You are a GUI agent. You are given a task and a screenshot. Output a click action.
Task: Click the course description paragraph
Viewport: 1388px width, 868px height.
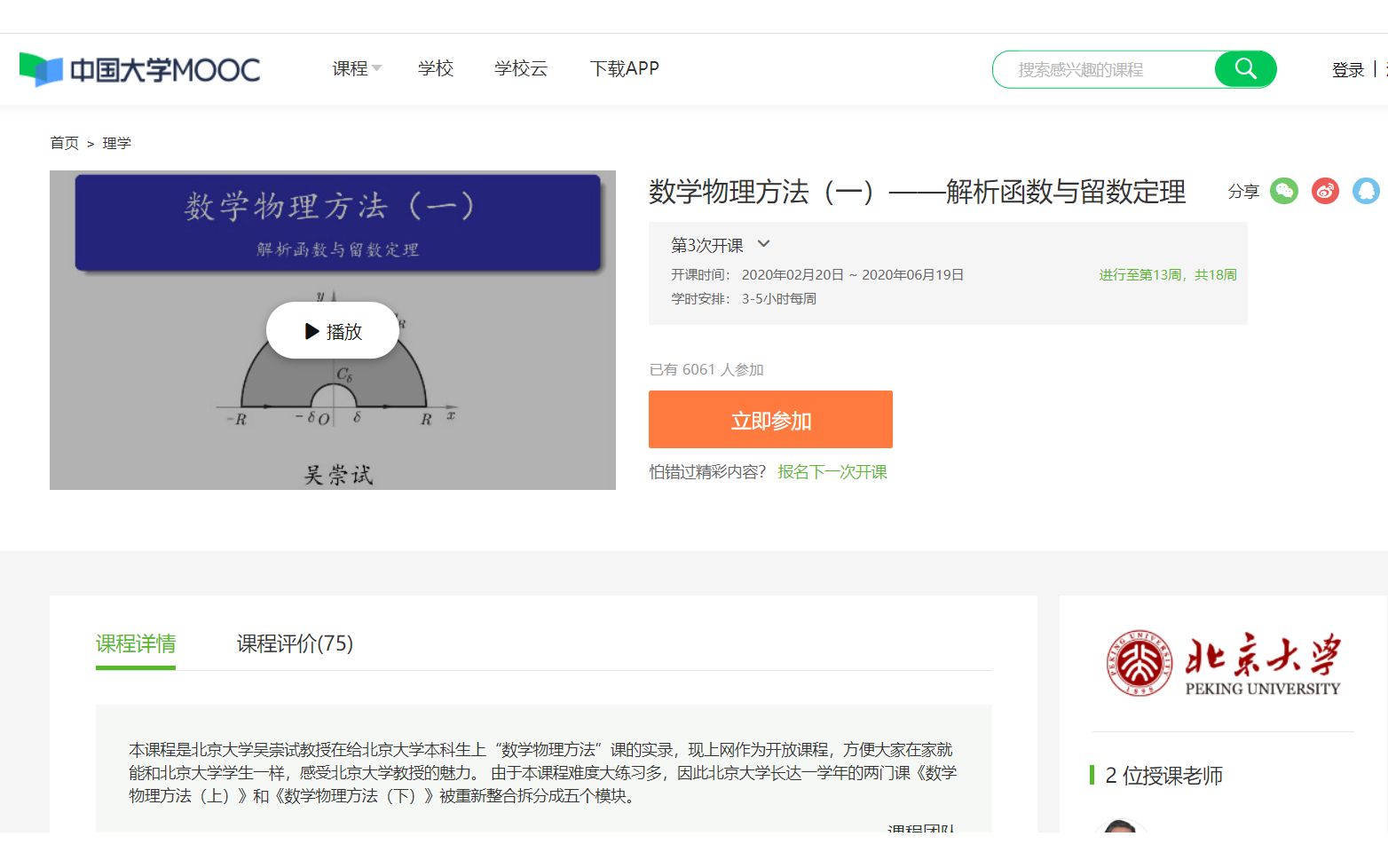pyautogui.click(x=543, y=773)
